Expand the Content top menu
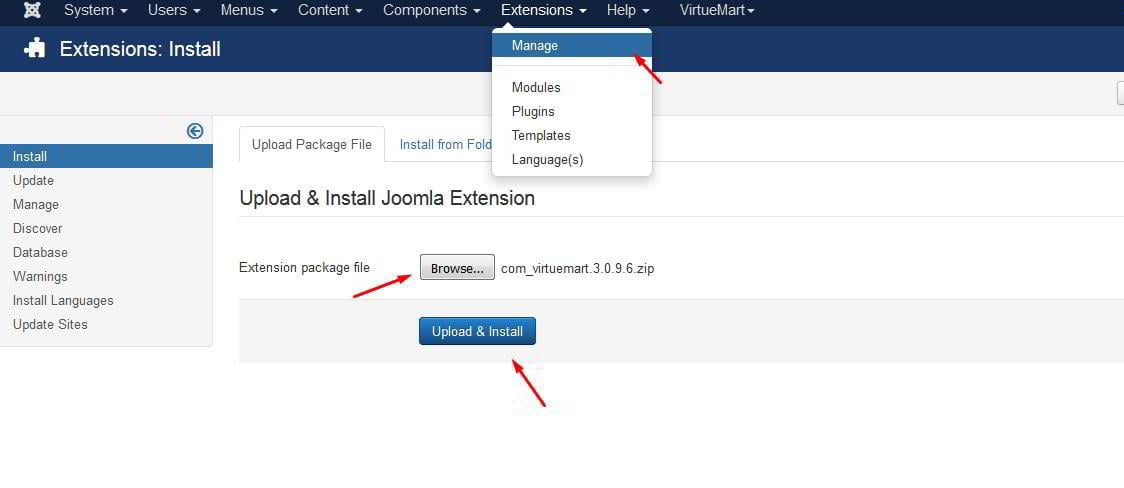Image resolution: width=1124 pixels, height=488 pixels. 330,11
